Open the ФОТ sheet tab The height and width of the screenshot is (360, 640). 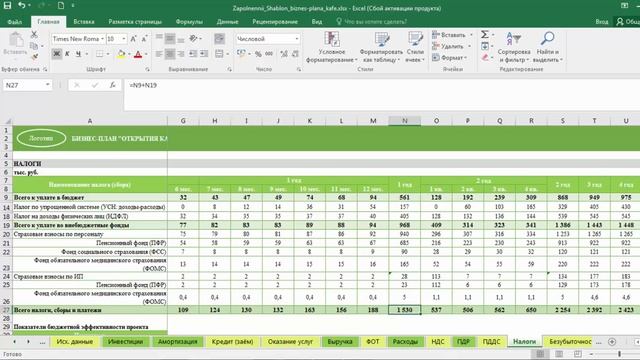click(x=373, y=342)
